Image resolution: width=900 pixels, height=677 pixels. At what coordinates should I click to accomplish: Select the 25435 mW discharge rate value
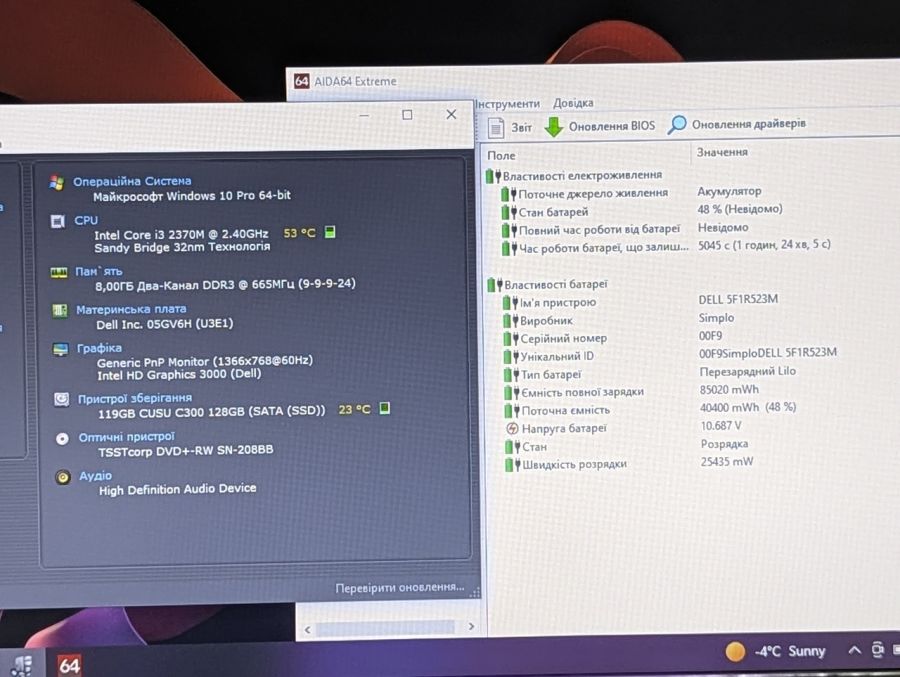[727, 462]
